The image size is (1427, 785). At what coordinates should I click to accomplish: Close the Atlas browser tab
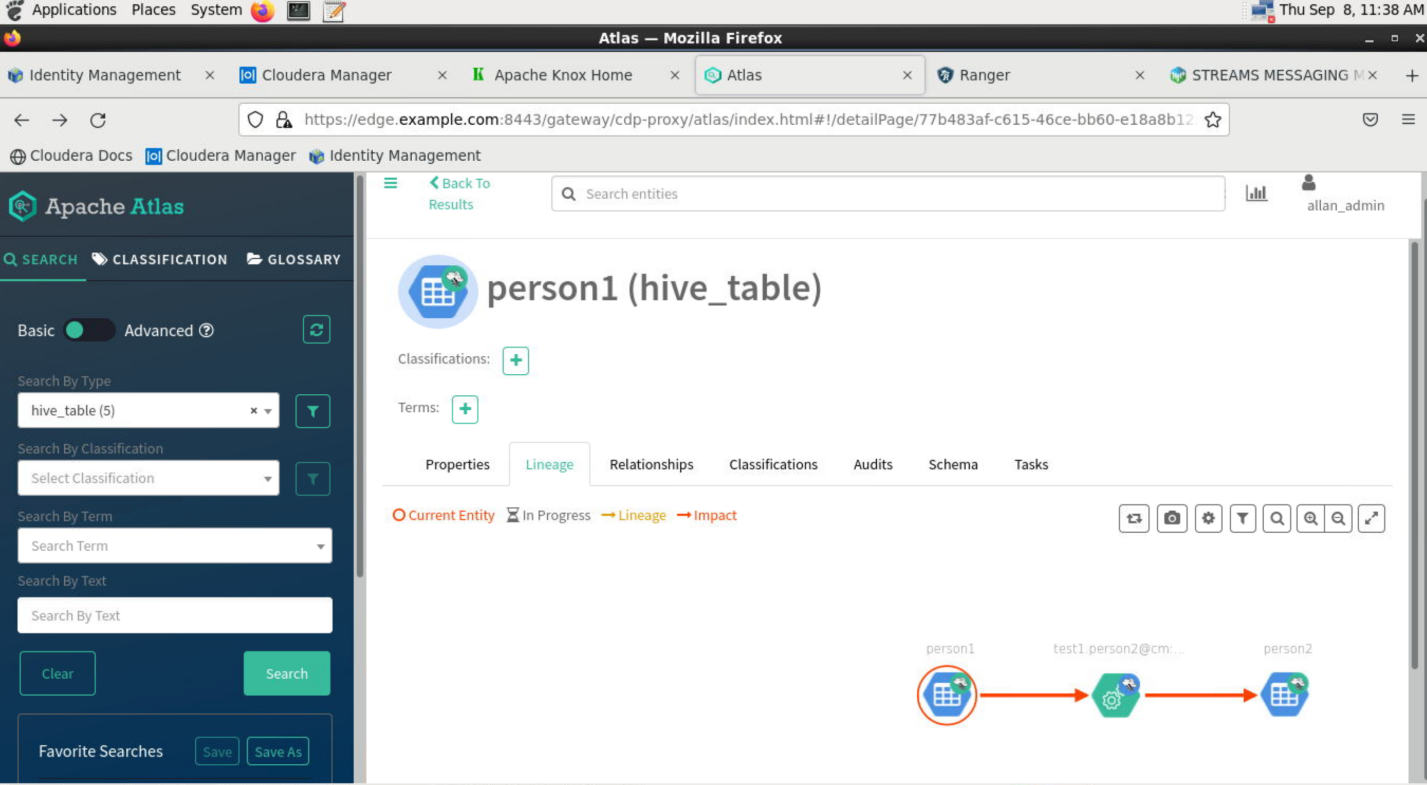tap(907, 75)
